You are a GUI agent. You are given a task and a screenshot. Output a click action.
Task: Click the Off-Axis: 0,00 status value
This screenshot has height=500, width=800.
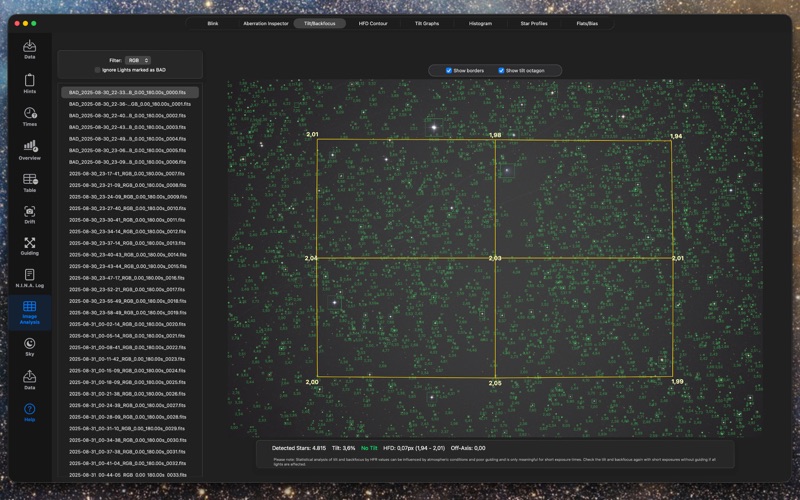(468, 448)
